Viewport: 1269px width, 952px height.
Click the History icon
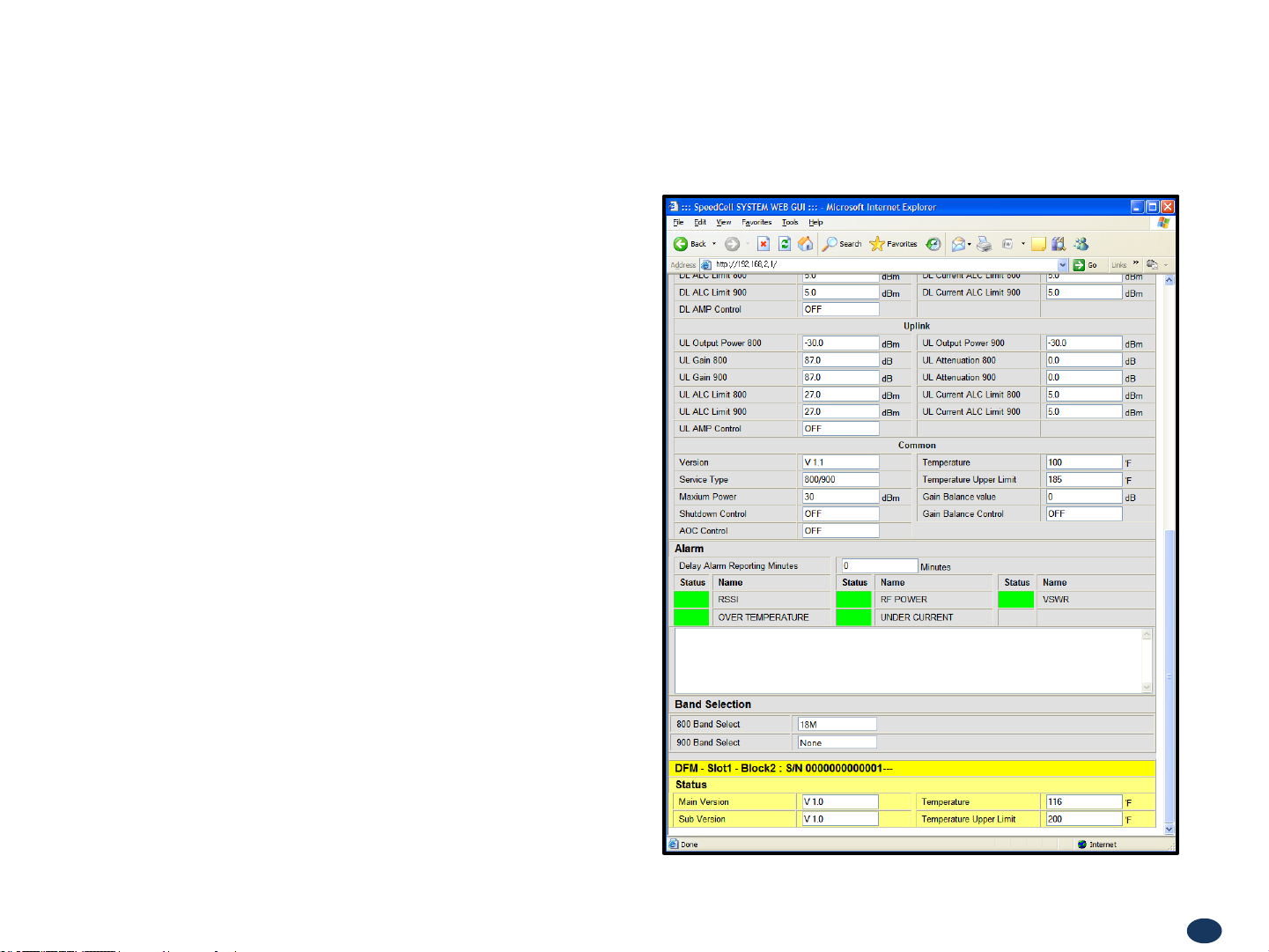tap(933, 244)
